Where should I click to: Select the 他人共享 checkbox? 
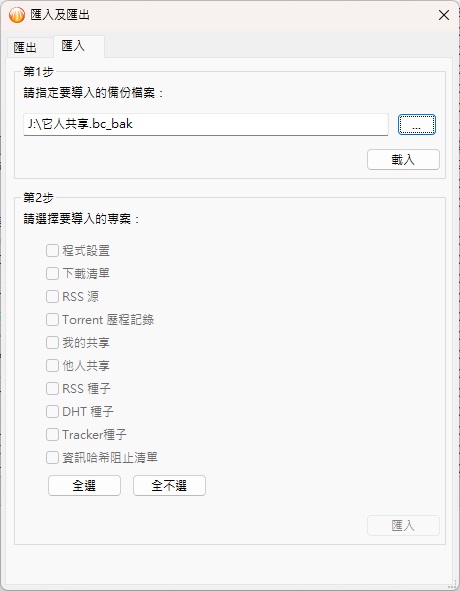point(52,366)
